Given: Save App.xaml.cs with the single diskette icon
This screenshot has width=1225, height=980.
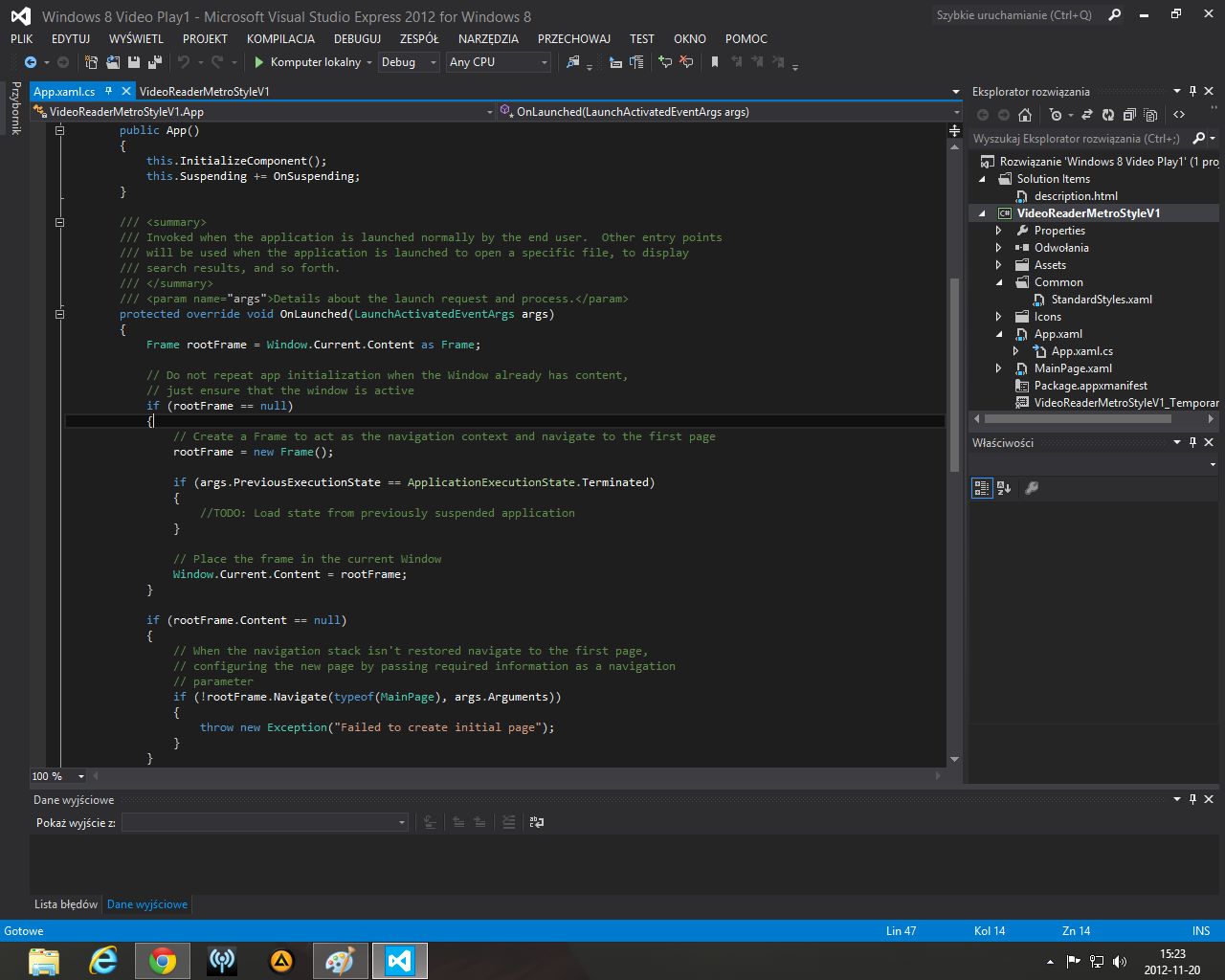Looking at the screenshot, I should click(x=134, y=62).
